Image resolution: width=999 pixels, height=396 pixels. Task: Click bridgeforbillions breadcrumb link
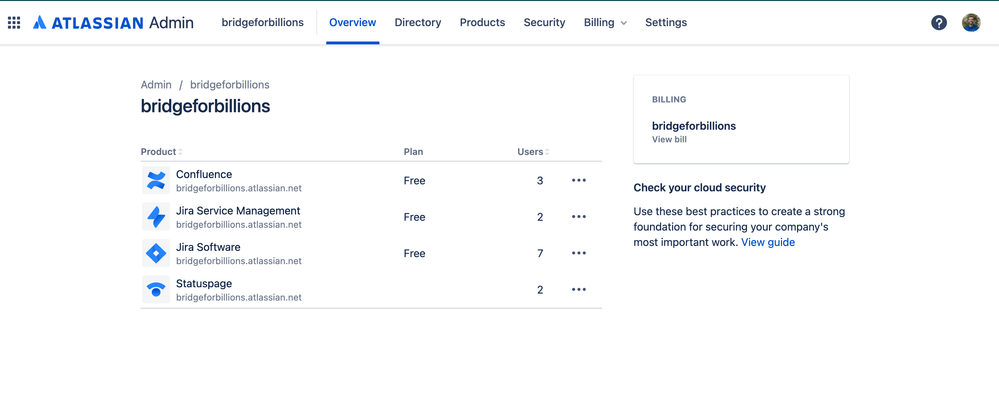point(229,85)
